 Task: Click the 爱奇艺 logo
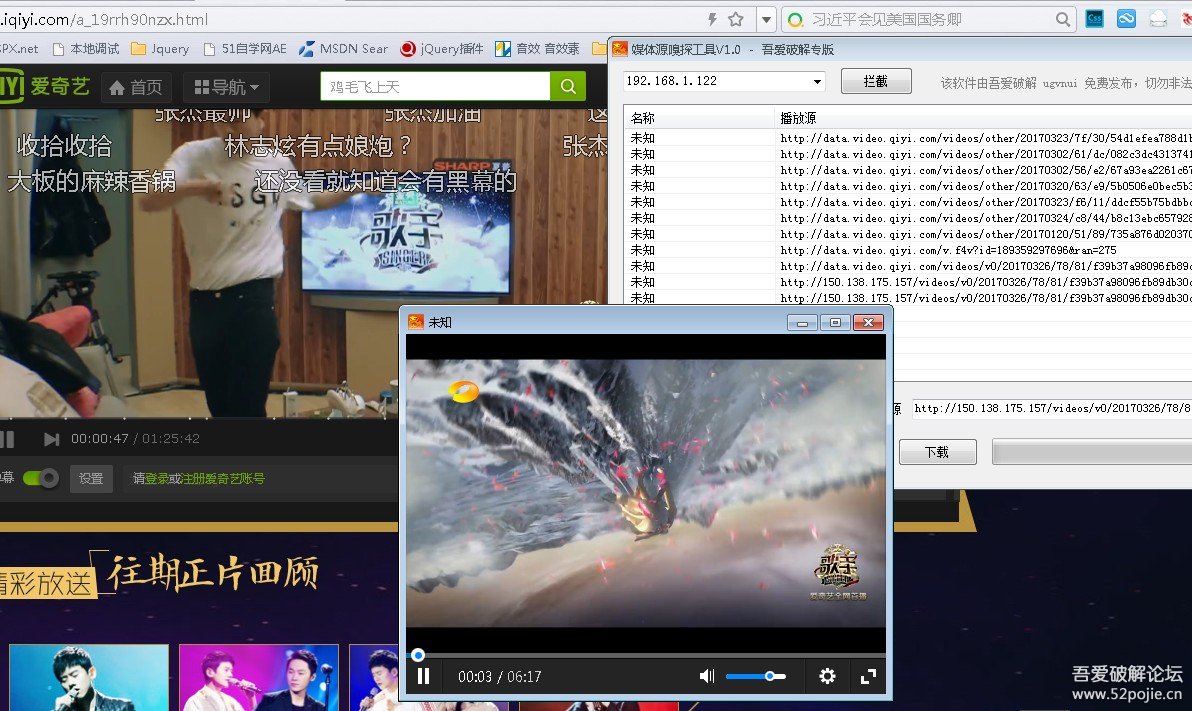point(46,86)
